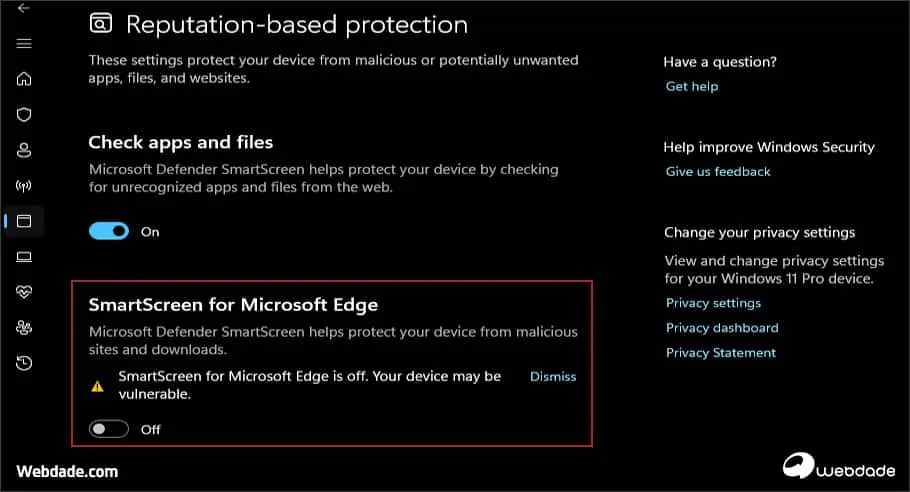
Task: Click the Get help link
Action: coord(692,87)
